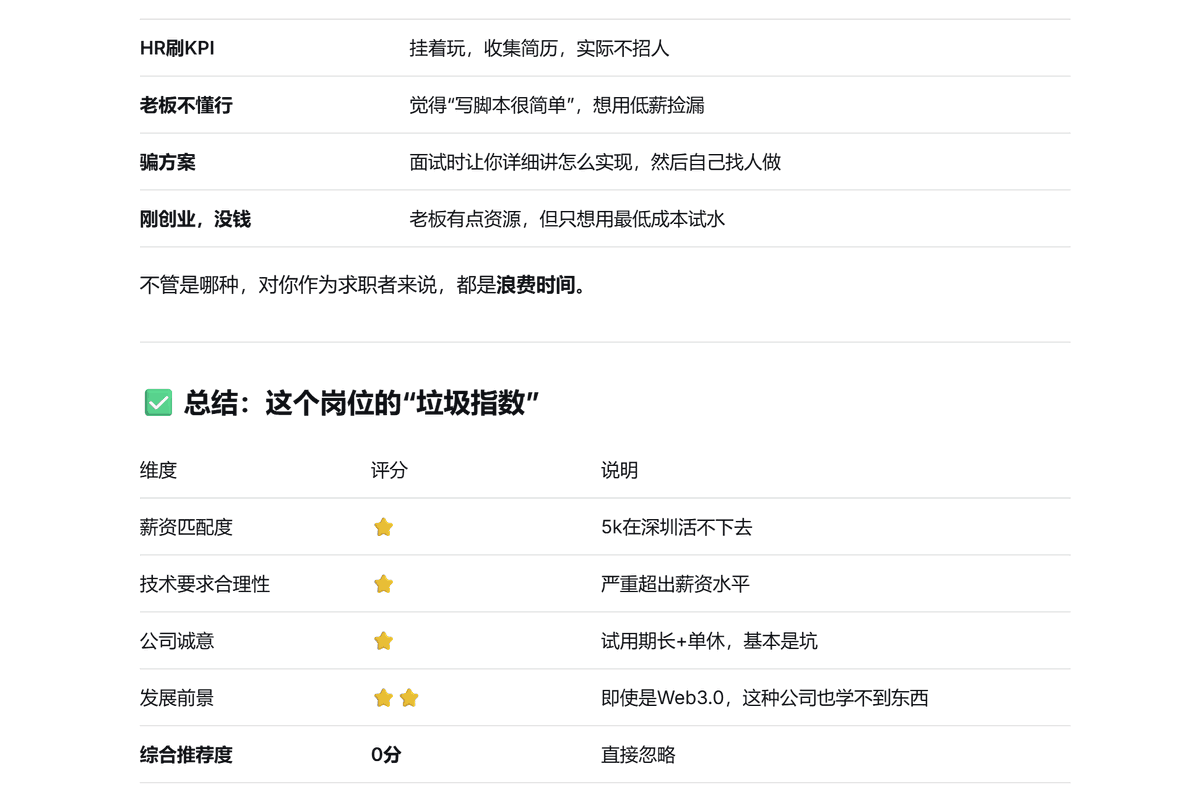Click the bold words "浪费时间"
Viewport: 1200px width, 800px height.
click(536, 285)
